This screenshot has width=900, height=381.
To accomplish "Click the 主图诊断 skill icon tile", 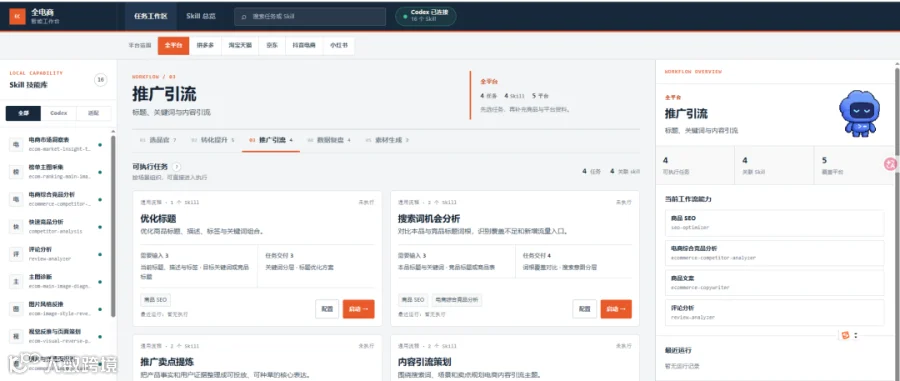I will 16,281.
